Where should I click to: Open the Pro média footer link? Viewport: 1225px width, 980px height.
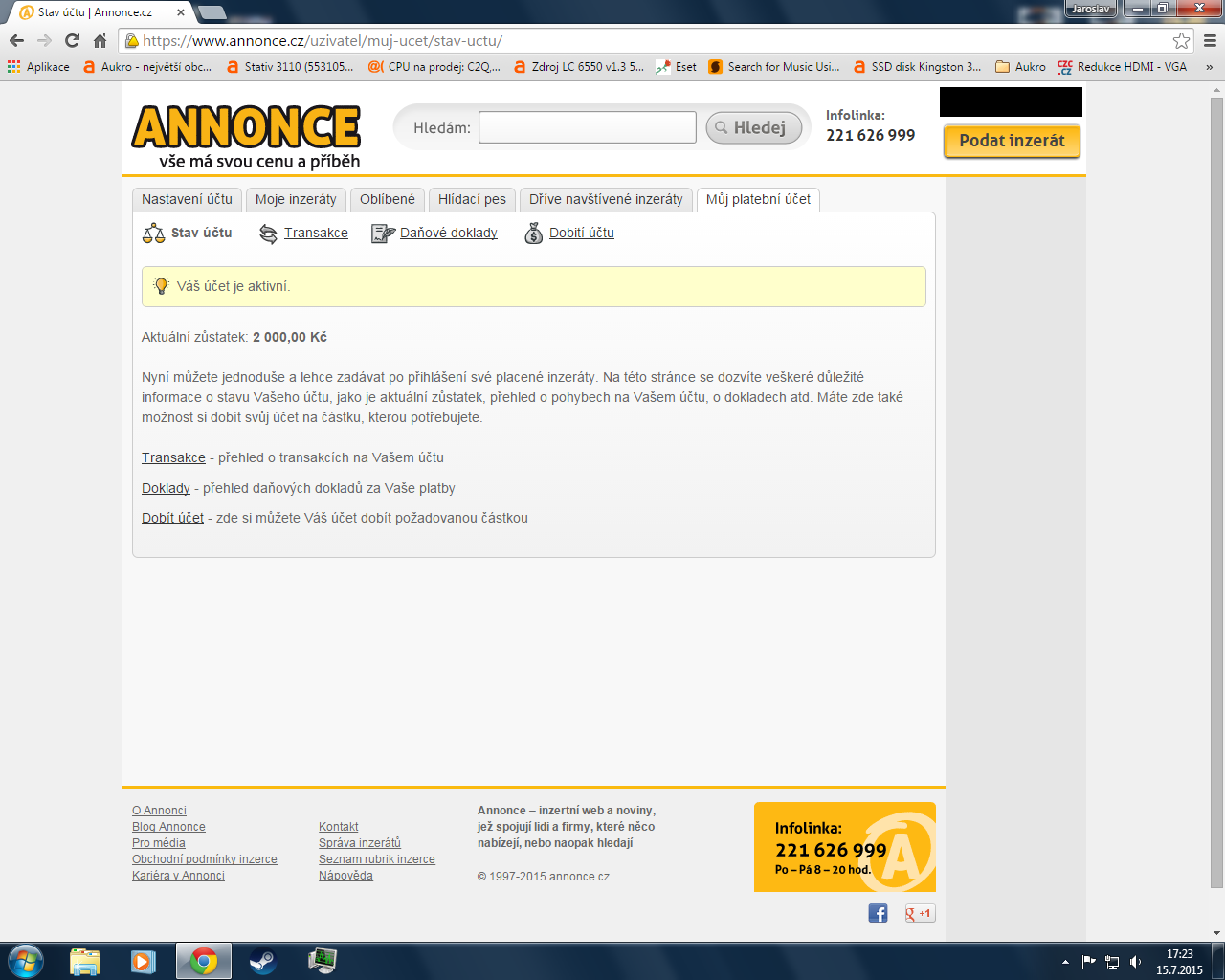(159, 843)
